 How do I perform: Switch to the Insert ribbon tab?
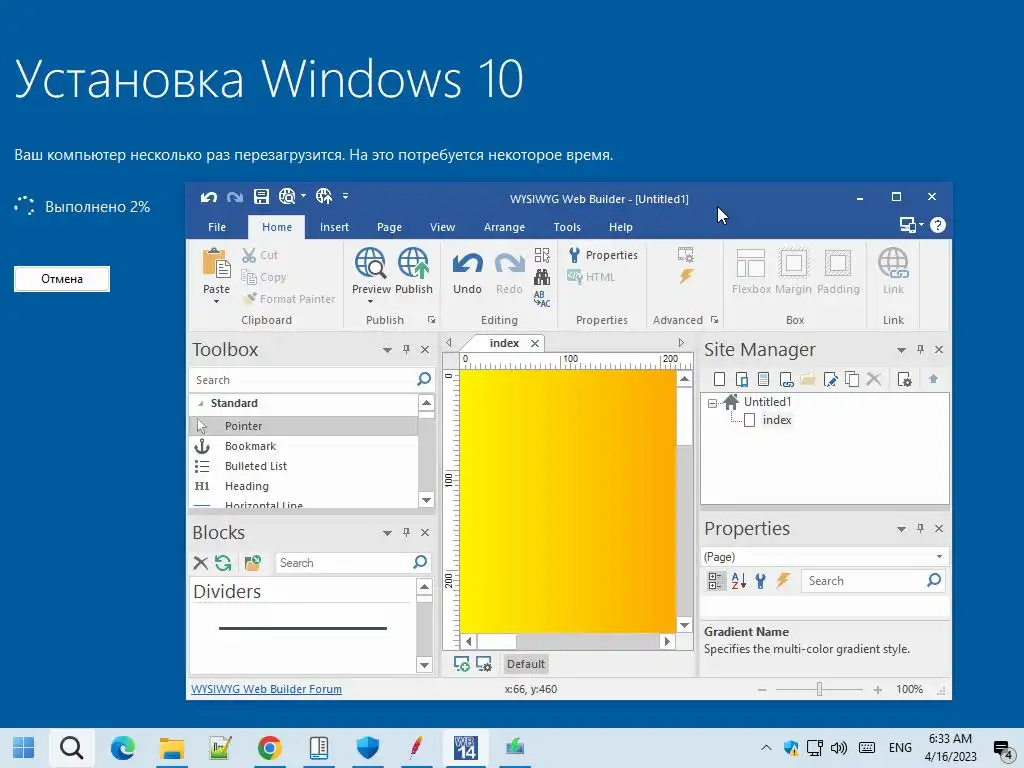334,227
